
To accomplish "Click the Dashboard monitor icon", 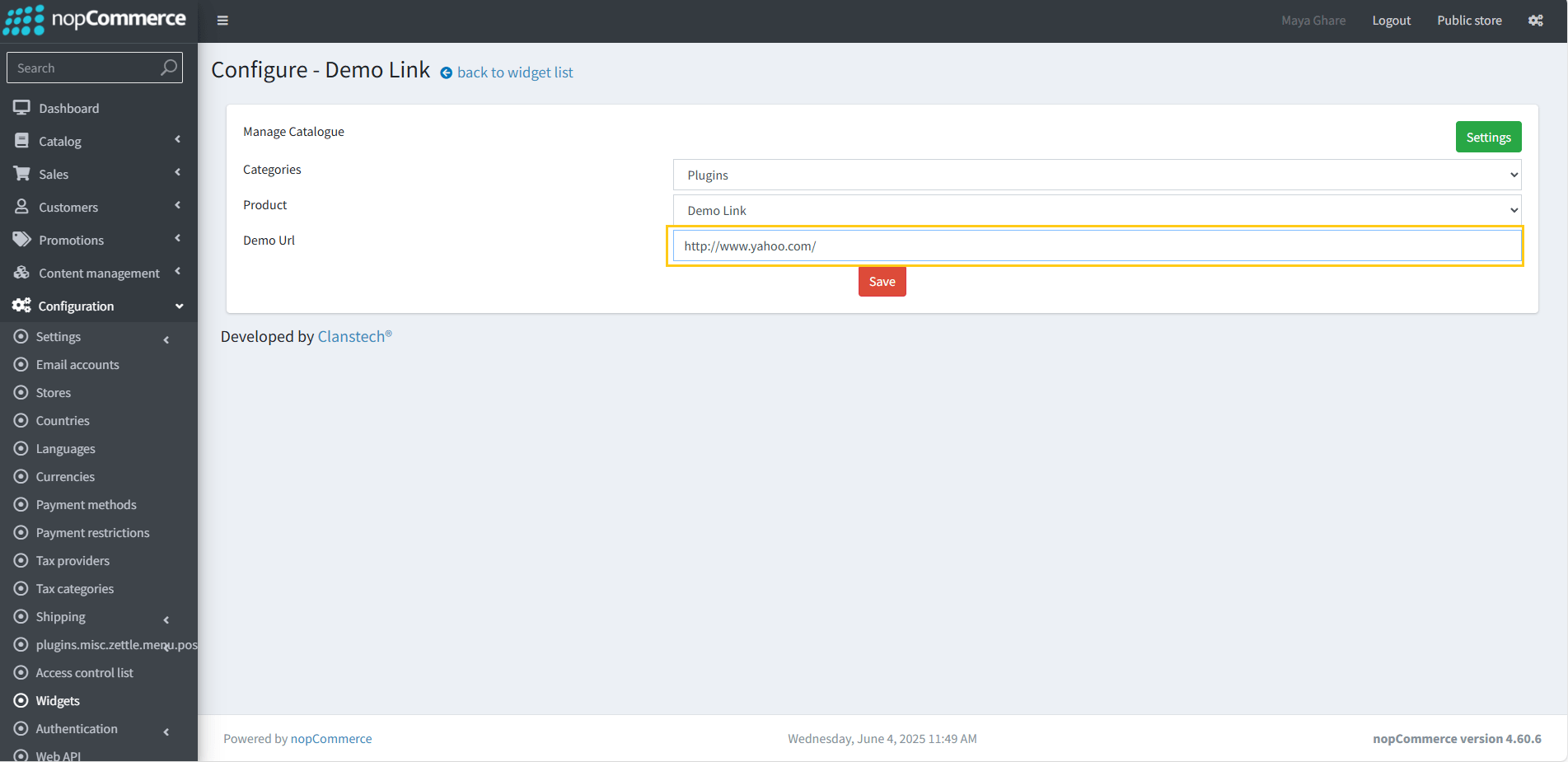I will click(21, 108).
